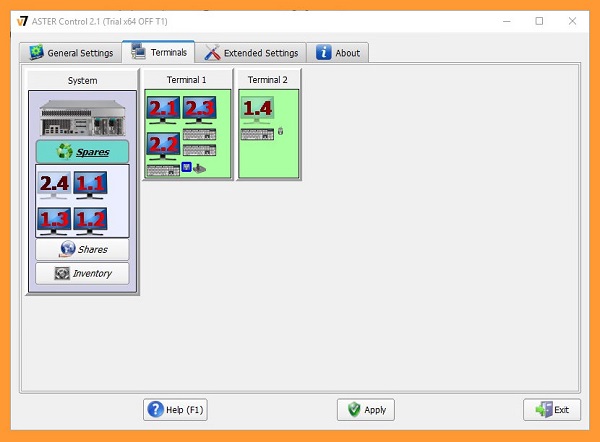Open the Shares section

[82, 250]
